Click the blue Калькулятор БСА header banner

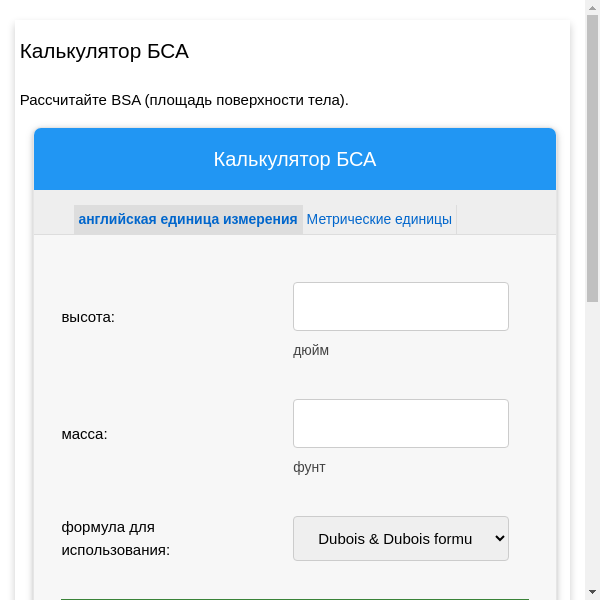(x=294, y=159)
